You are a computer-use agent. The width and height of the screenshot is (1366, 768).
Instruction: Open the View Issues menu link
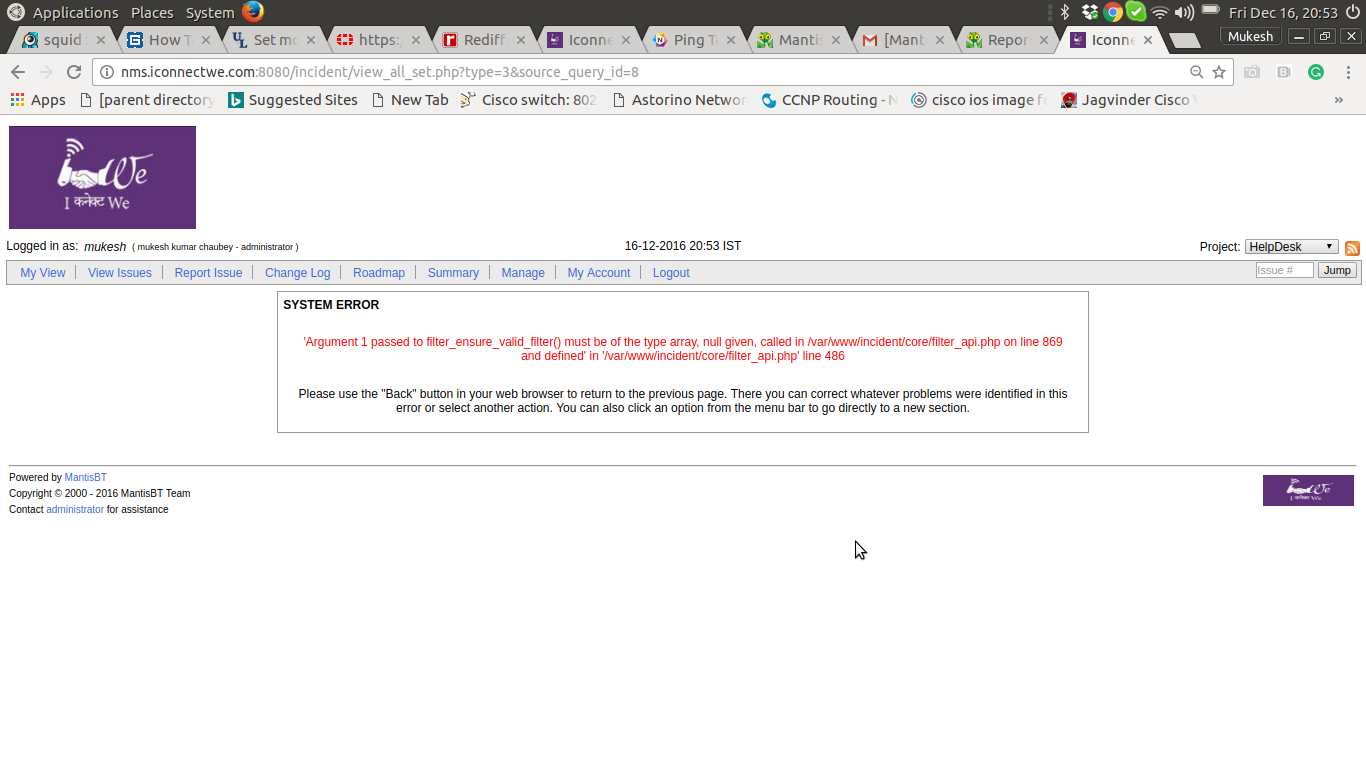point(120,273)
